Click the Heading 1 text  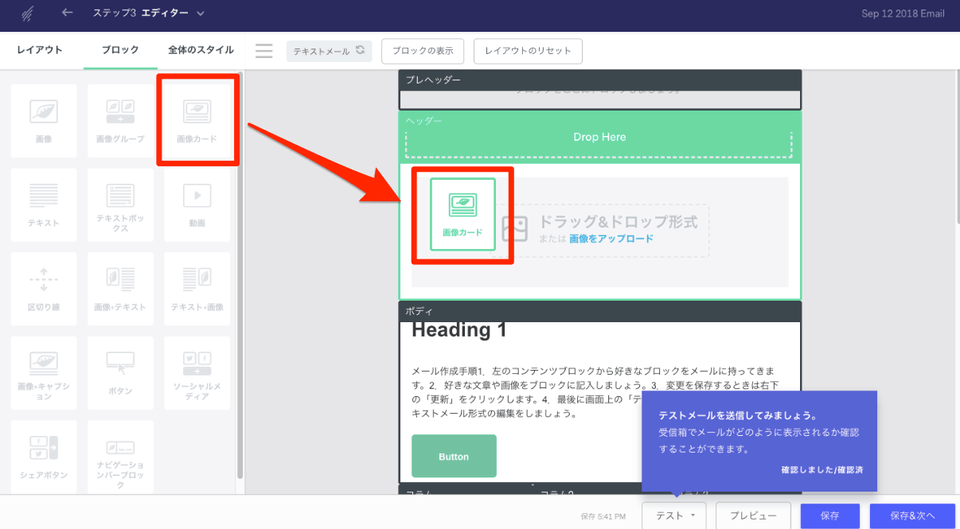click(x=459, y=330)
